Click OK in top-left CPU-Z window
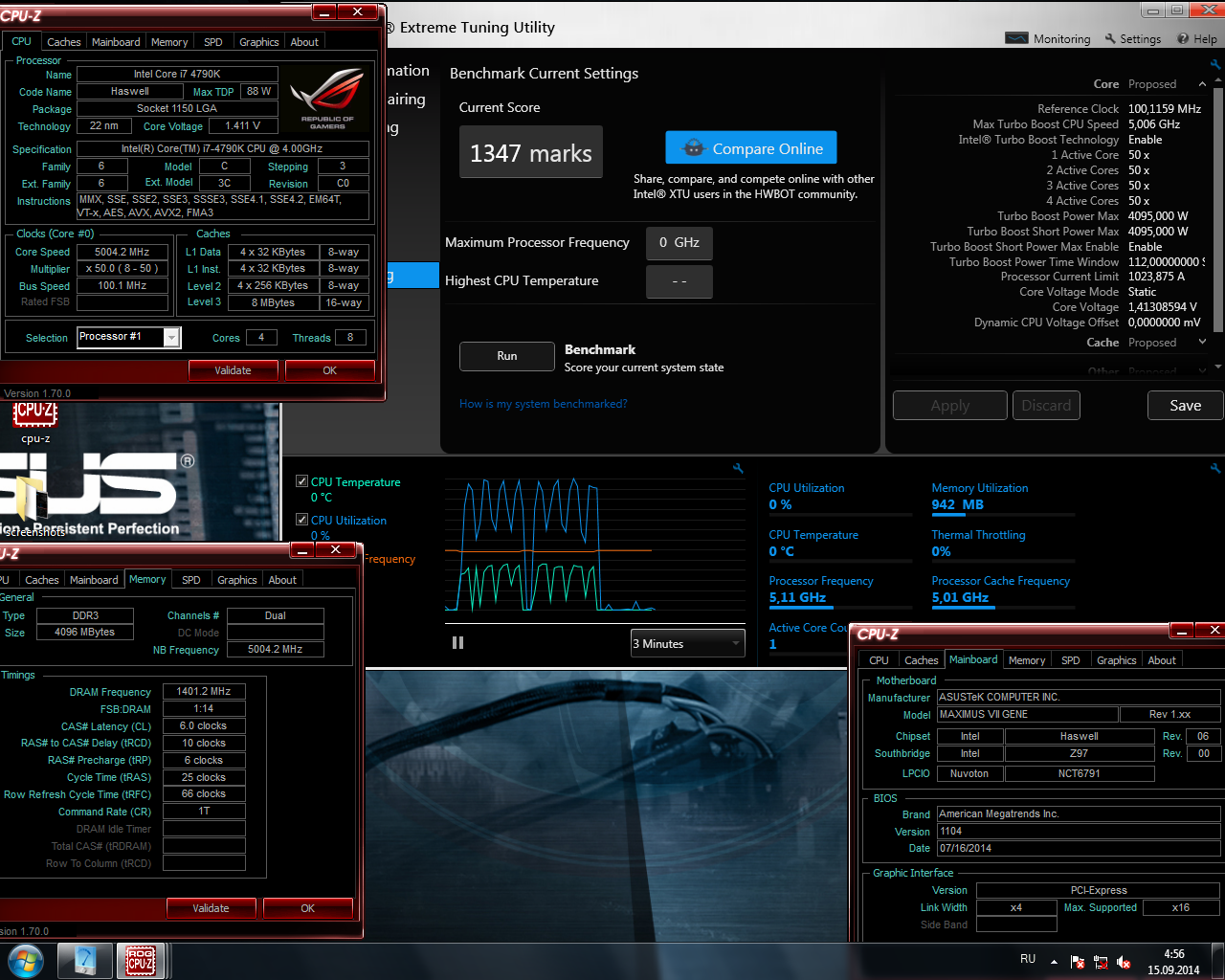The height and width of the screenshot is (980, 1225). point(329,370)
